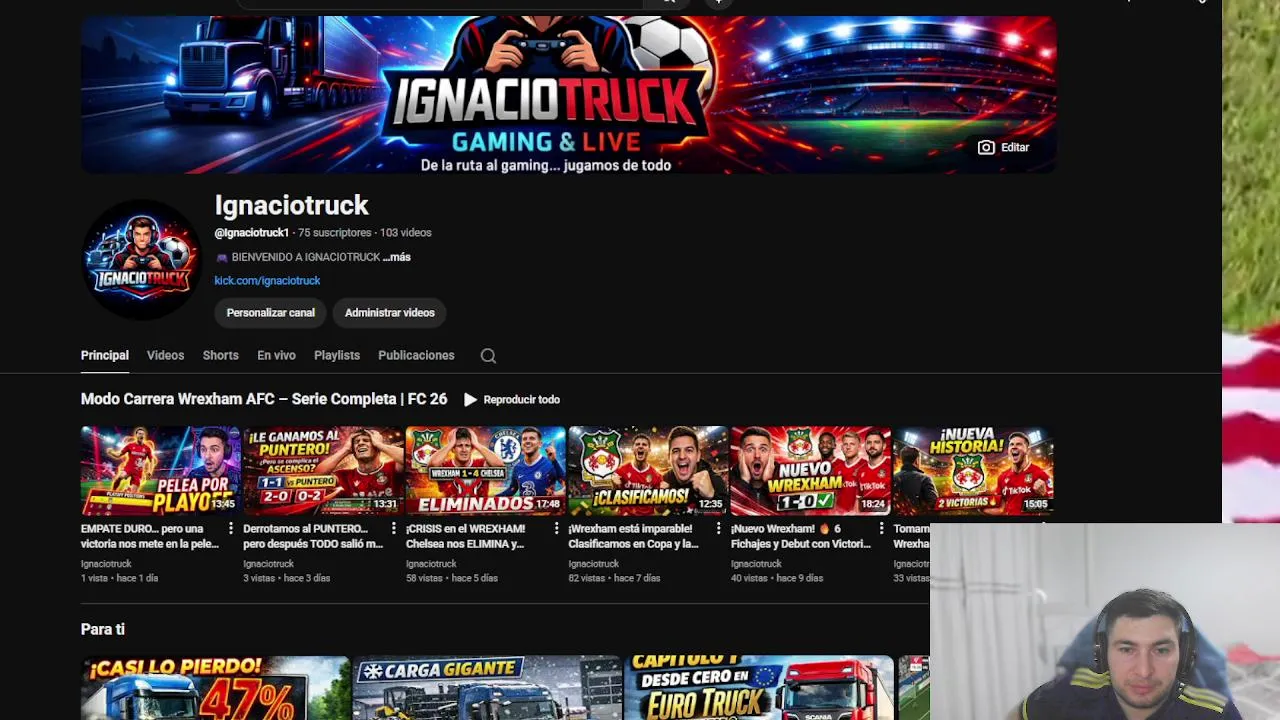
Task: Open ELIMINADOS Wrexham vs Chelsea thumbnail
Action: tap(486, 471)
